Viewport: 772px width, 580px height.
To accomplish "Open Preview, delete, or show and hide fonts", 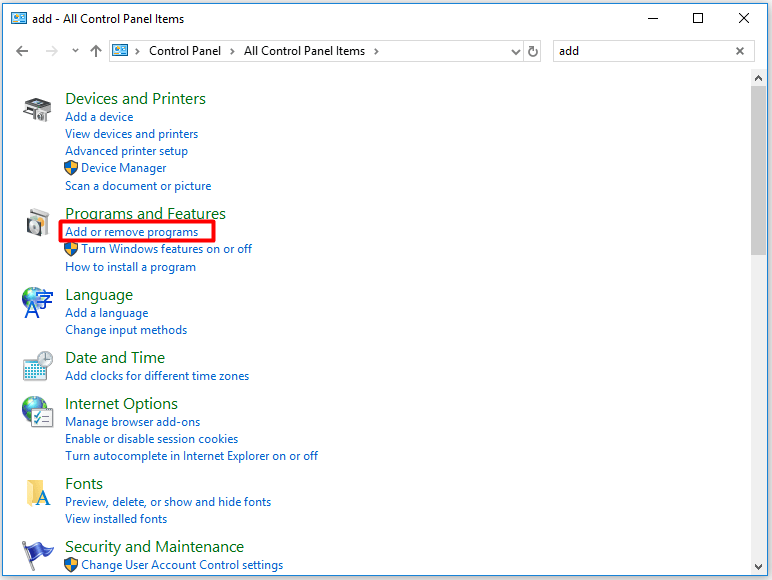I will 168,502.
